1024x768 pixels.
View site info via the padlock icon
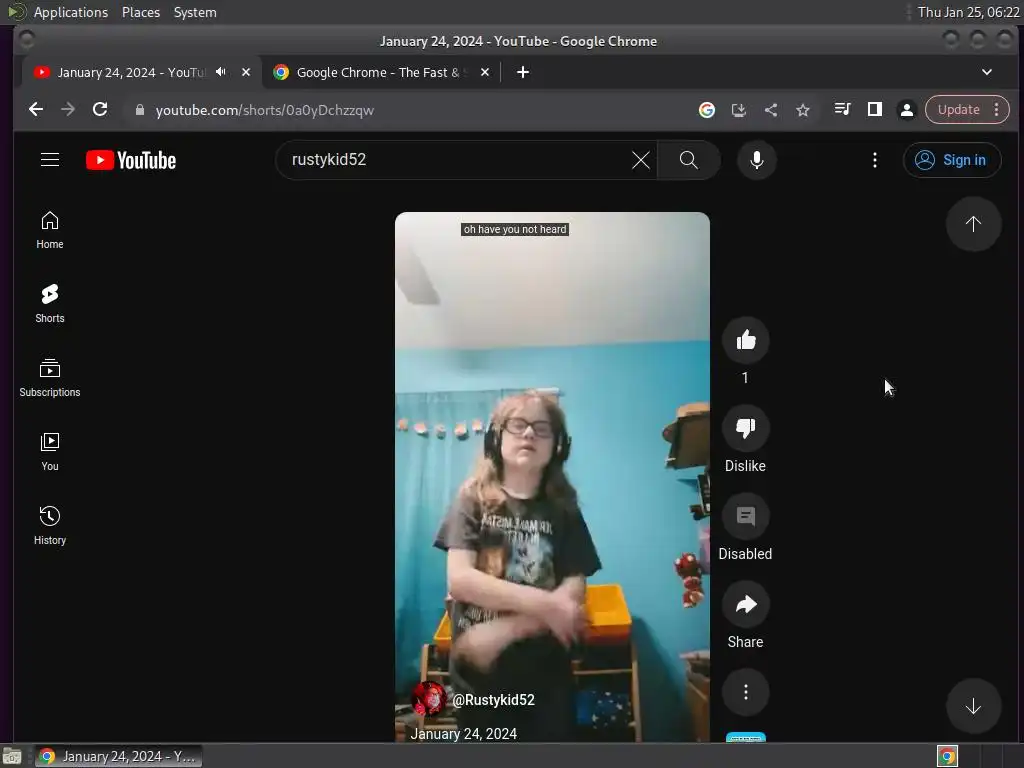pyautogui.click(x=139, y=110)
